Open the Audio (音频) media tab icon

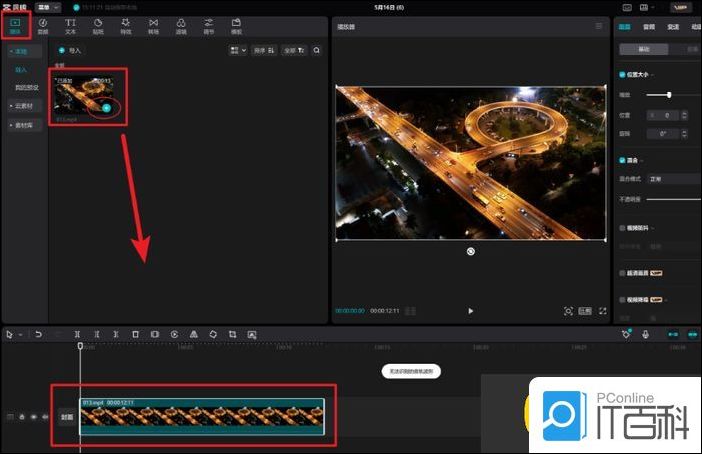coord(43,25)
